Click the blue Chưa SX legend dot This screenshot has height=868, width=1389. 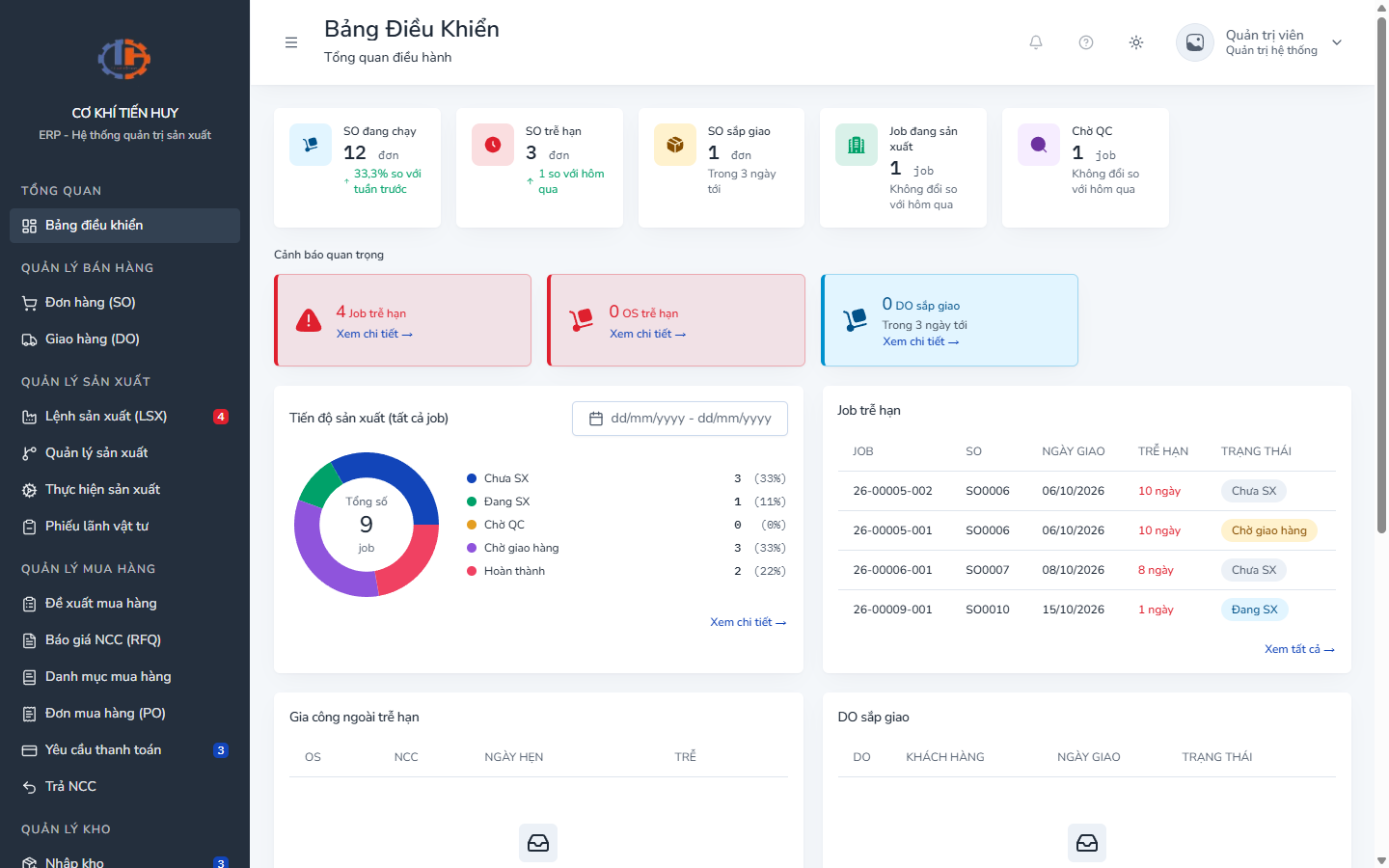coord(472,478)
